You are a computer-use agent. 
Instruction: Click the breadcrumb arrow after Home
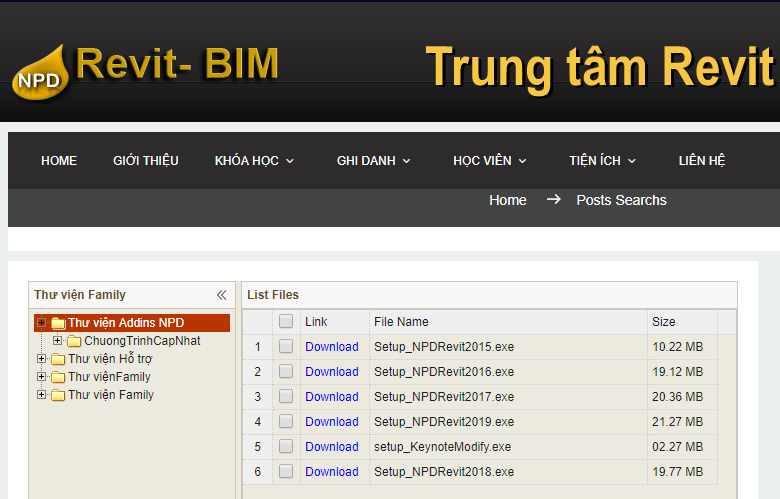pos(553,200)
